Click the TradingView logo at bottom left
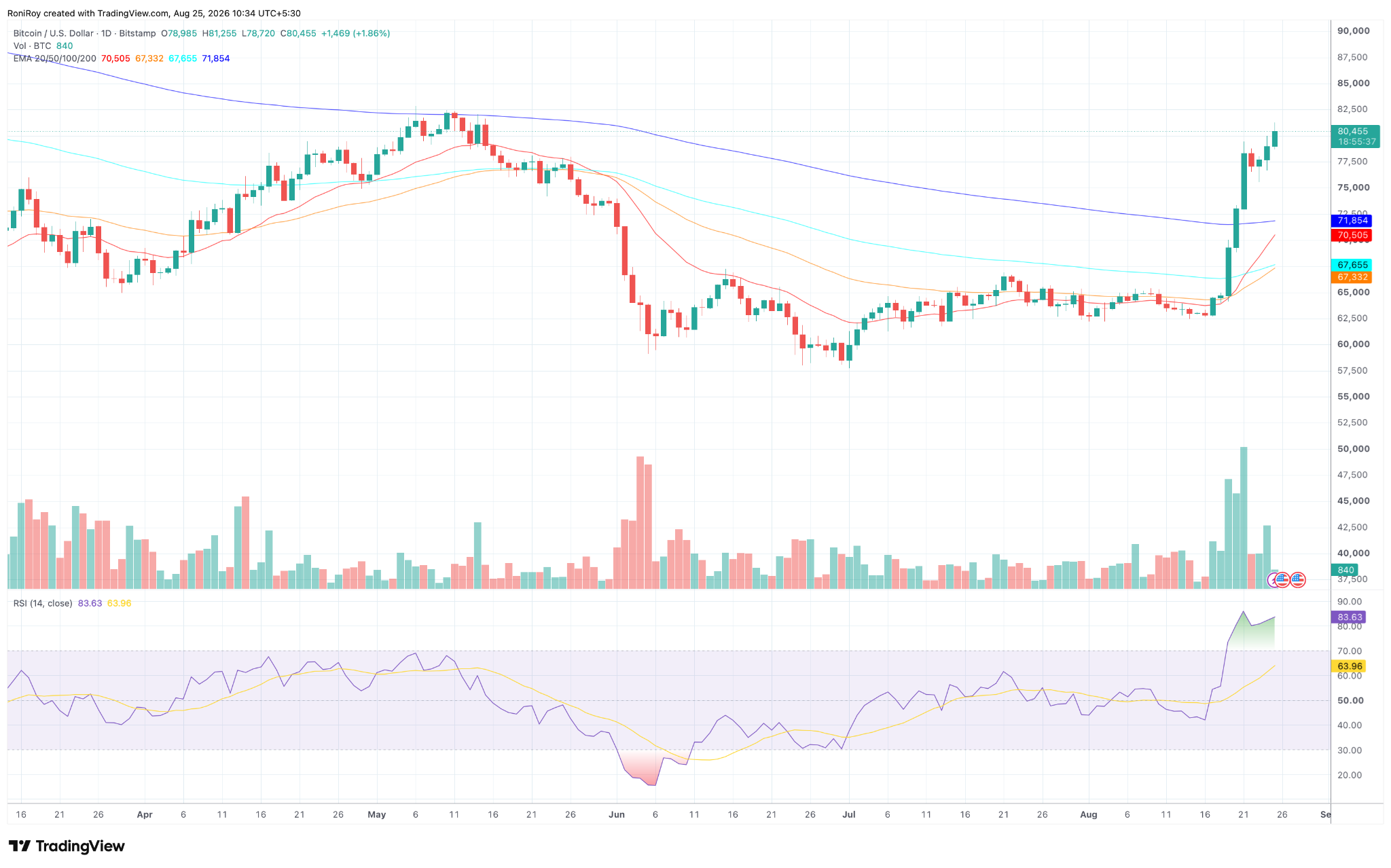Image resolution: width=1391 pixels, height=868 pixels. pyautogui.click(x=67, y=846)
